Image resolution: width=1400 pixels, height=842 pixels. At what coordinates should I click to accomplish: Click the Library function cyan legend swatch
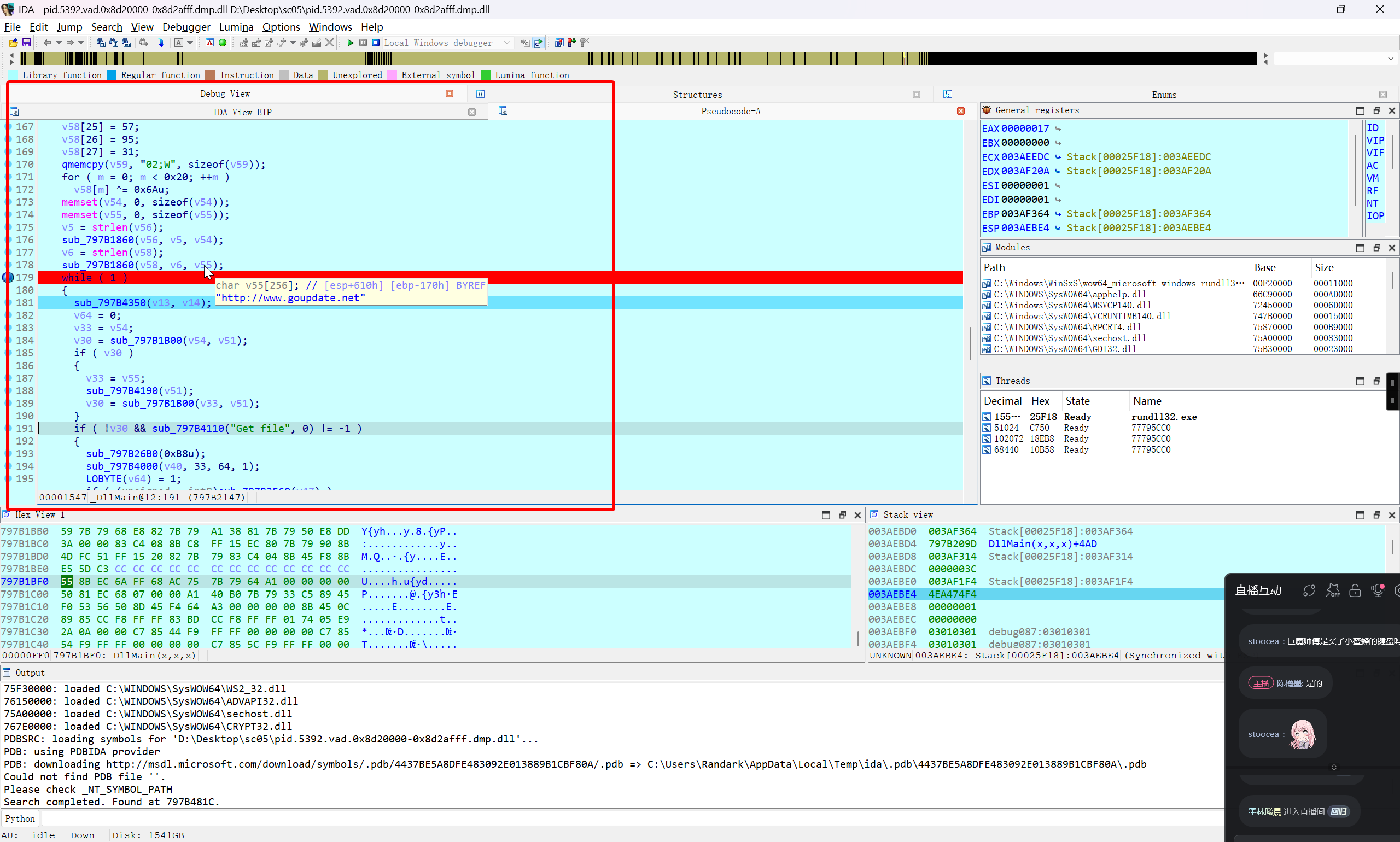coord(13,75)
